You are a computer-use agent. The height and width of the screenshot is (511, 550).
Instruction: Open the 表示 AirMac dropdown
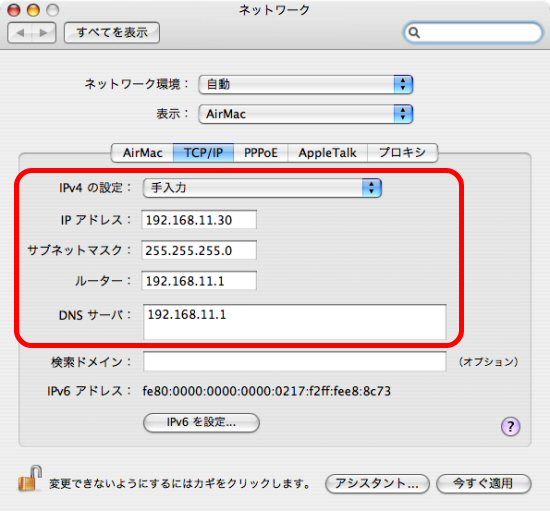[306, 114]
